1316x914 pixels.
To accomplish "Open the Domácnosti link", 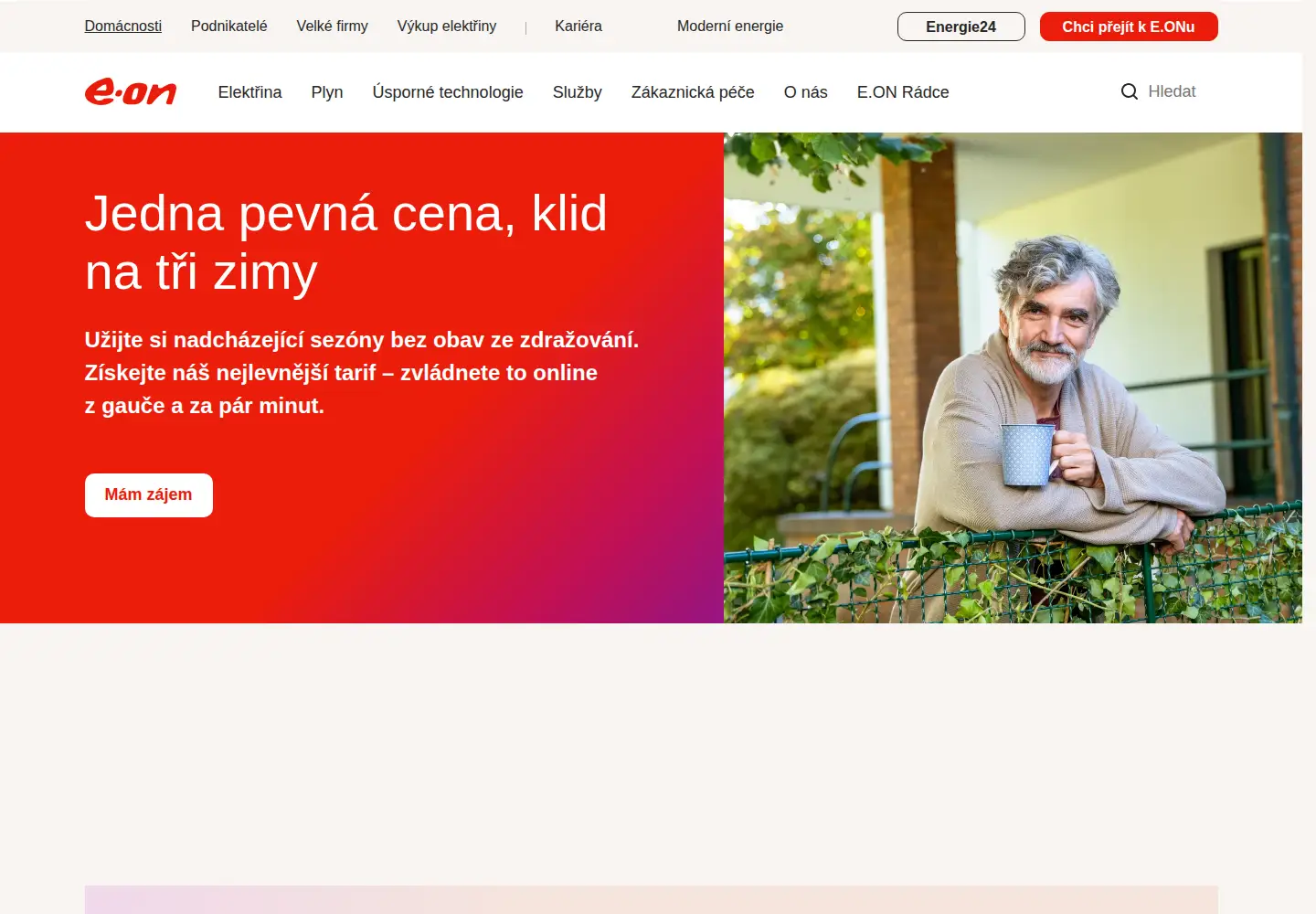I will coord(123,27).
